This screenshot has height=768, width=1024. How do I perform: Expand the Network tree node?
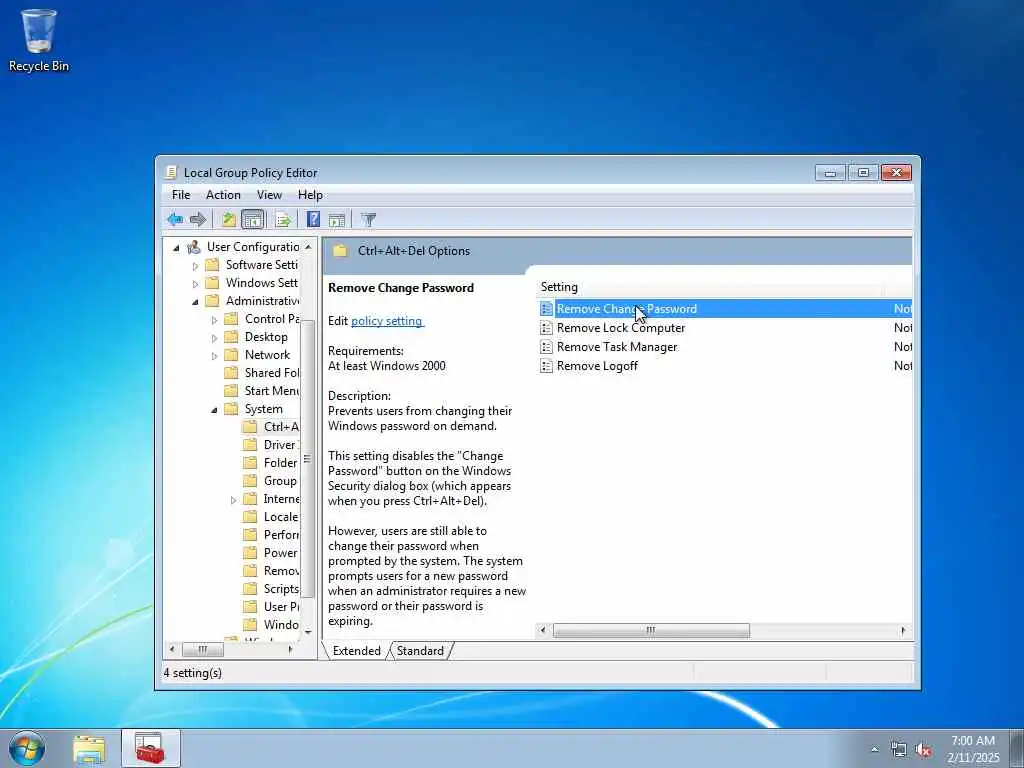[x=214, y=356]
